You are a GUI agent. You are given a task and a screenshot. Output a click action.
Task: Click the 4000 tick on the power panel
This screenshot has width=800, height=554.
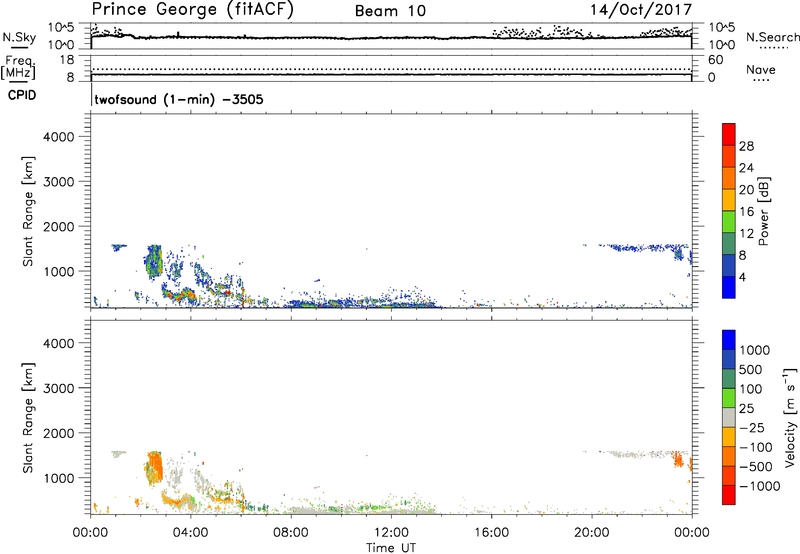[58, 137]
